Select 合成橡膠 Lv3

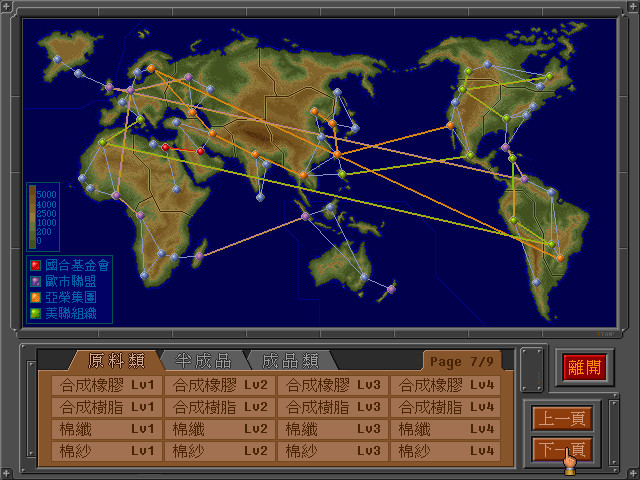point(333,385)
